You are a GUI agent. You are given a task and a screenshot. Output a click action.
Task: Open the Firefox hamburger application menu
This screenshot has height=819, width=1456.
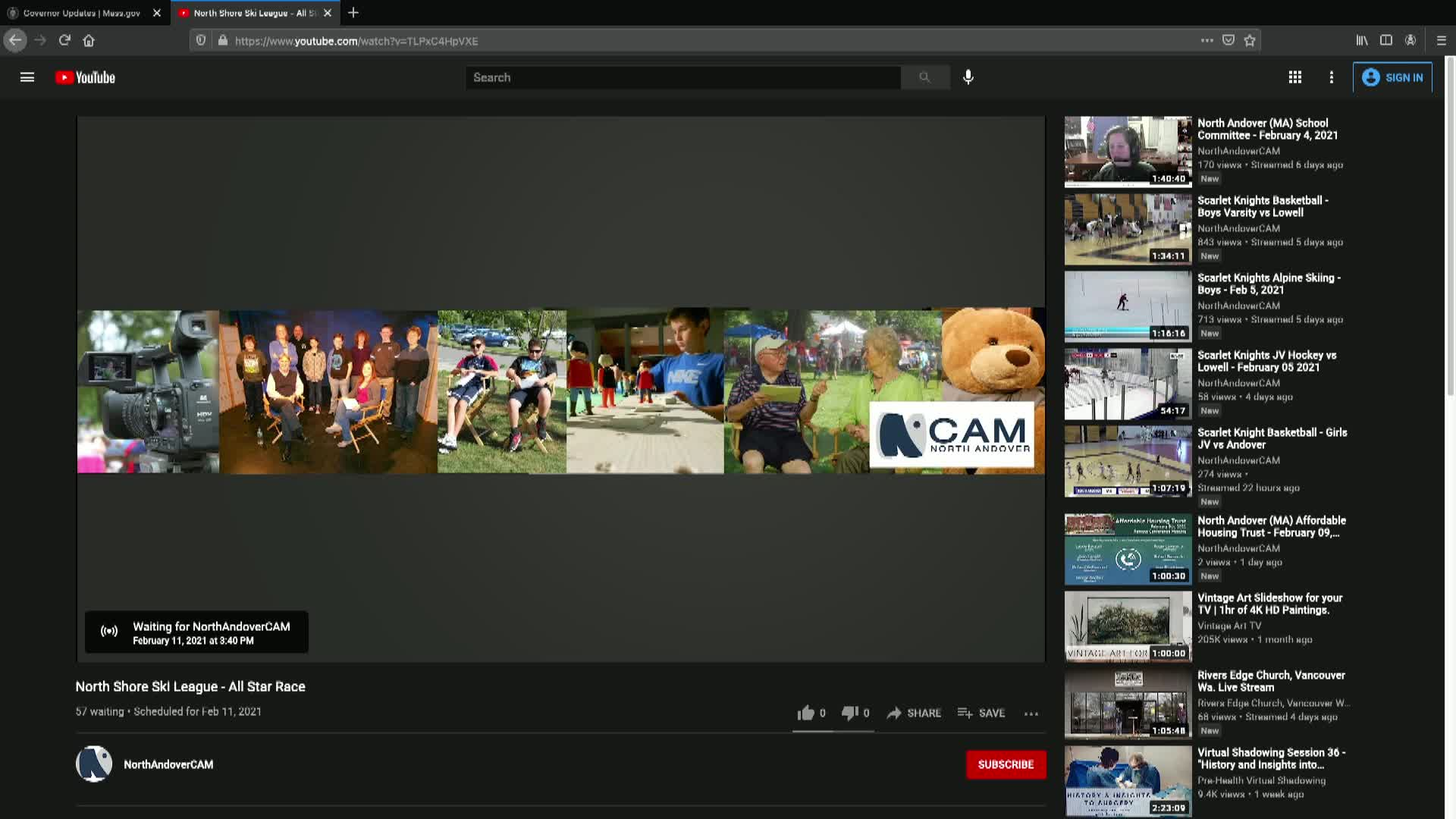(1442, 40)
